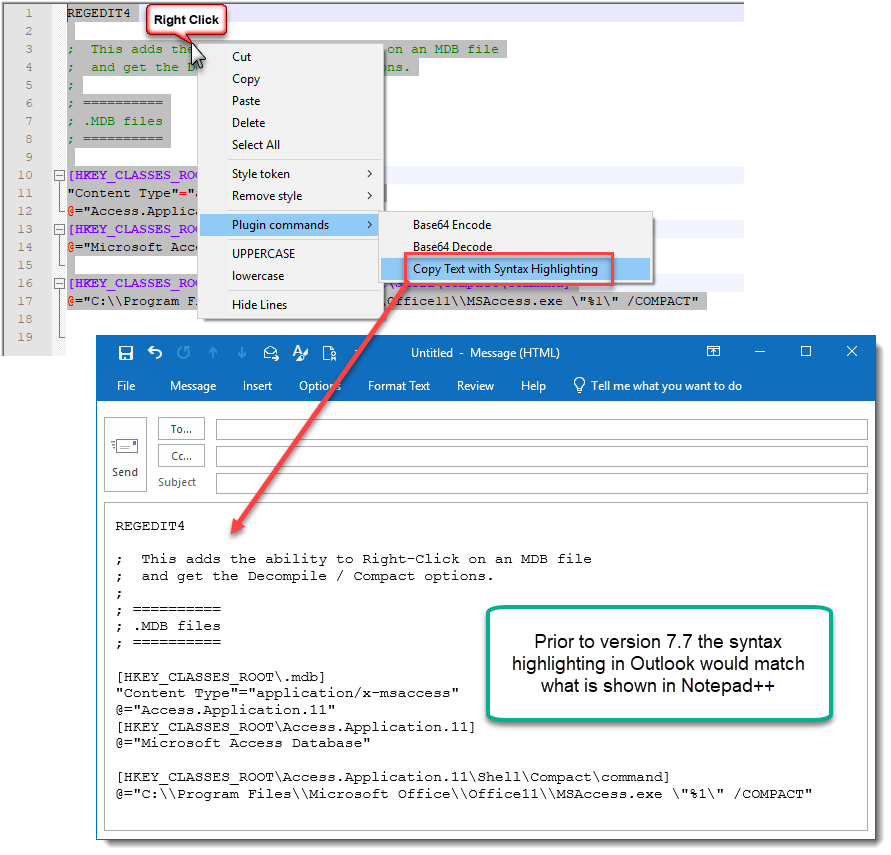Click into the Subject field
891x855 pixels.
tap(542, 483)
